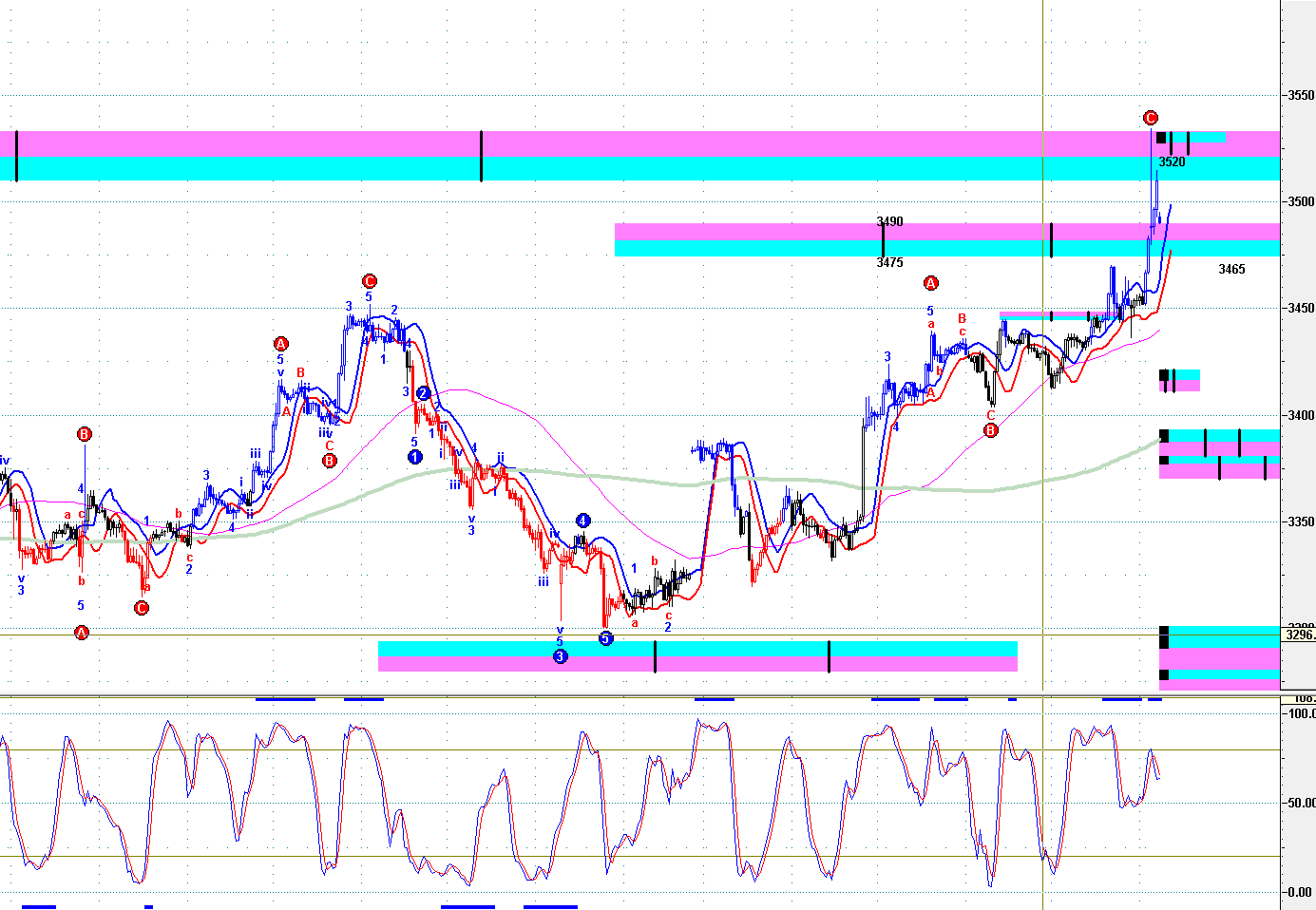Click the 3465 price label

[x=1231, y=270]
